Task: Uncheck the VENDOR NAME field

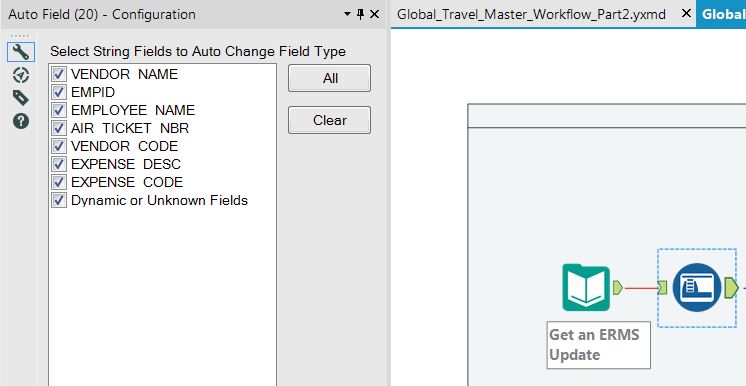Action: point(59,74)
